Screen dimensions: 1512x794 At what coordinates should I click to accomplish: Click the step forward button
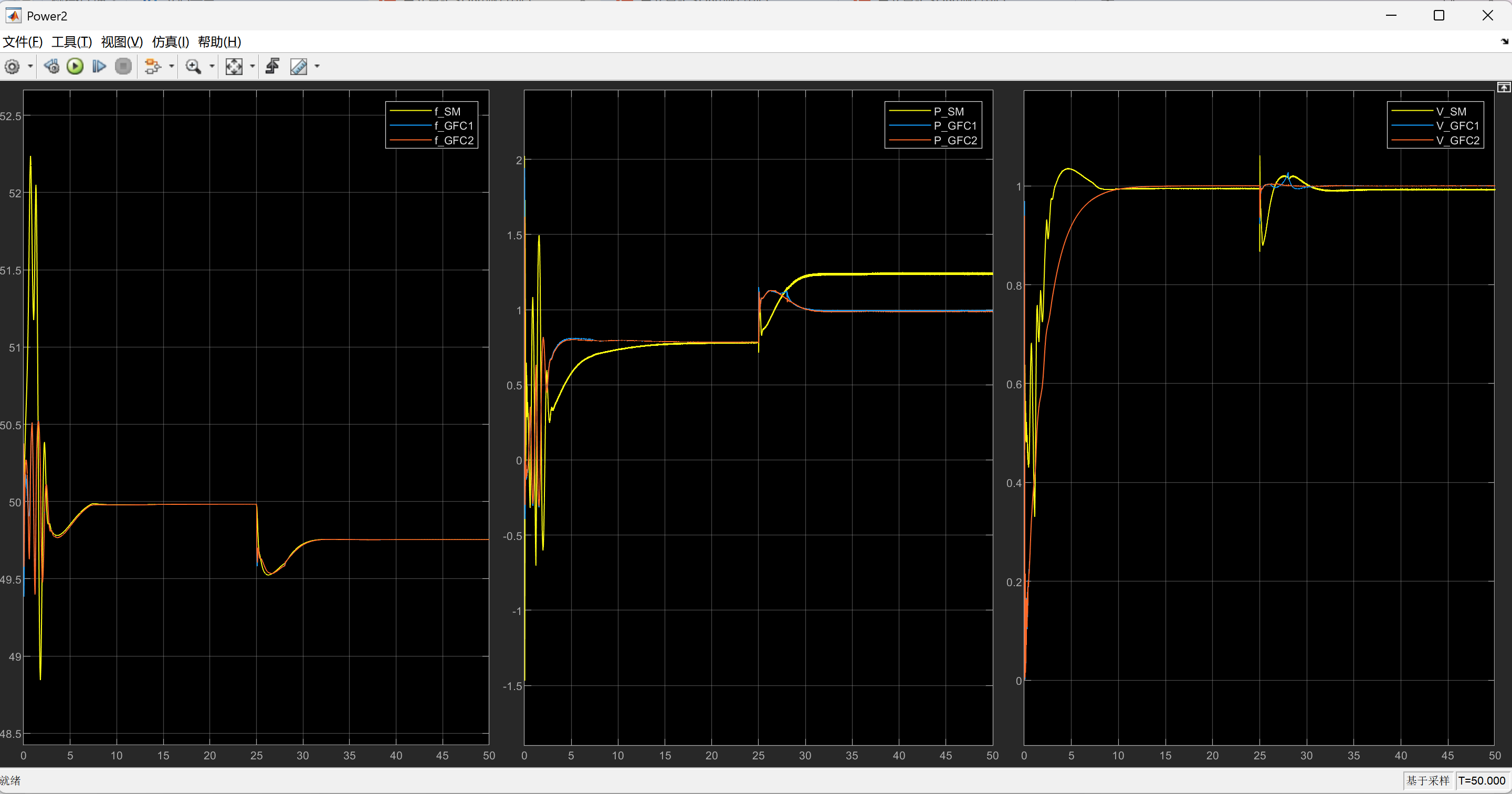99,67
